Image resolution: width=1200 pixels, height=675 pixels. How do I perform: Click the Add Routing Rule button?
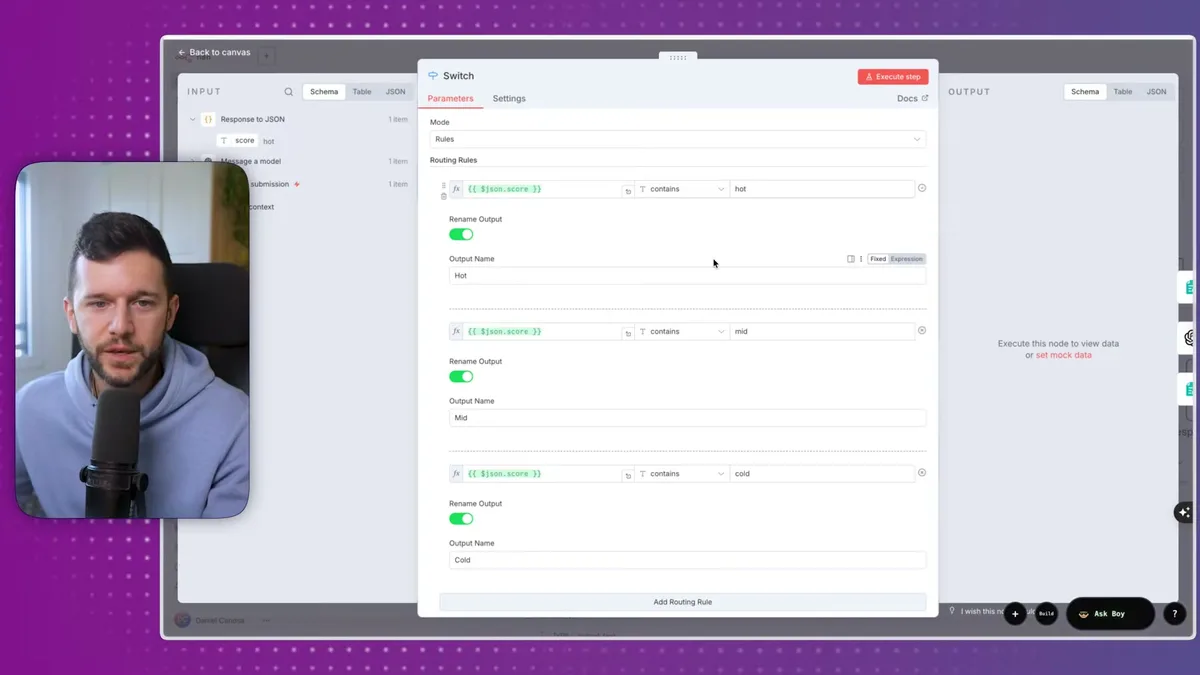tap(682, 602)
